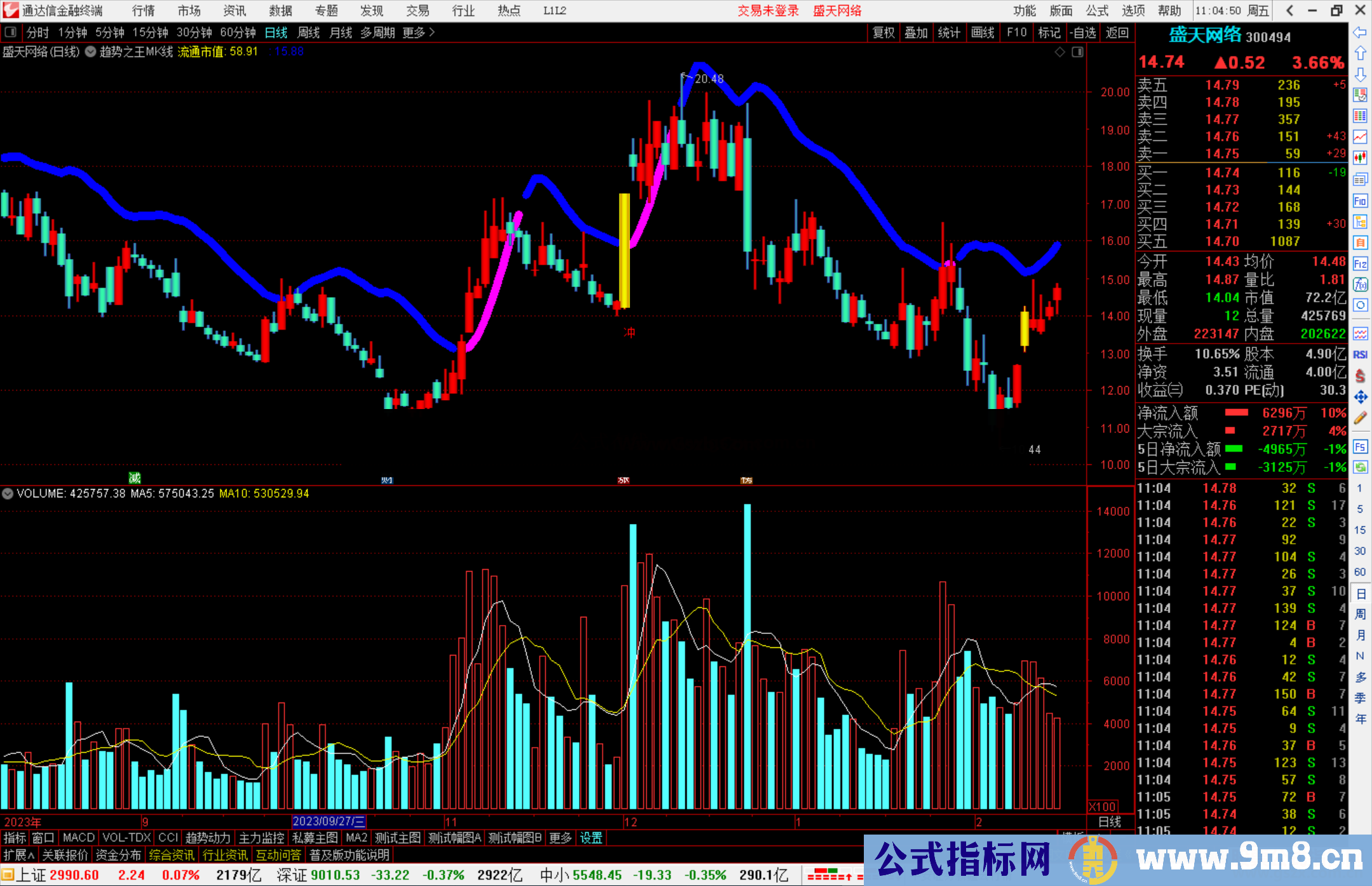
Task: Click the 复权 button
Action: pyautogui.click(x=883, y=32)
